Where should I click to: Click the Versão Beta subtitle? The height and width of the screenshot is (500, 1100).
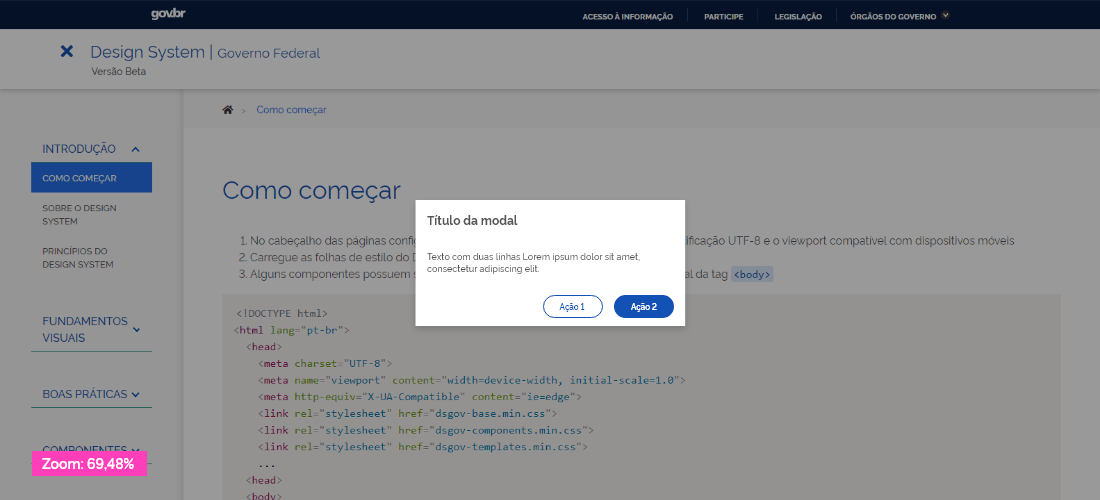119,71
